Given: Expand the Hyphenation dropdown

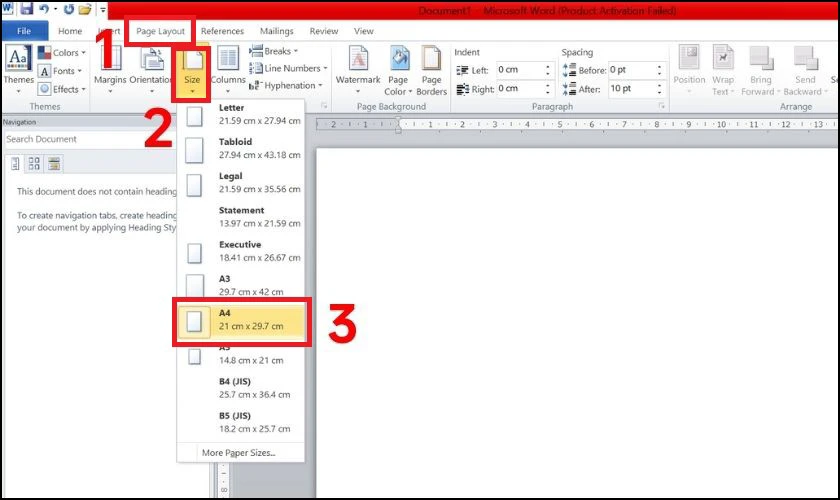Looking at the screenshot, I should click(x=286, y=85).
